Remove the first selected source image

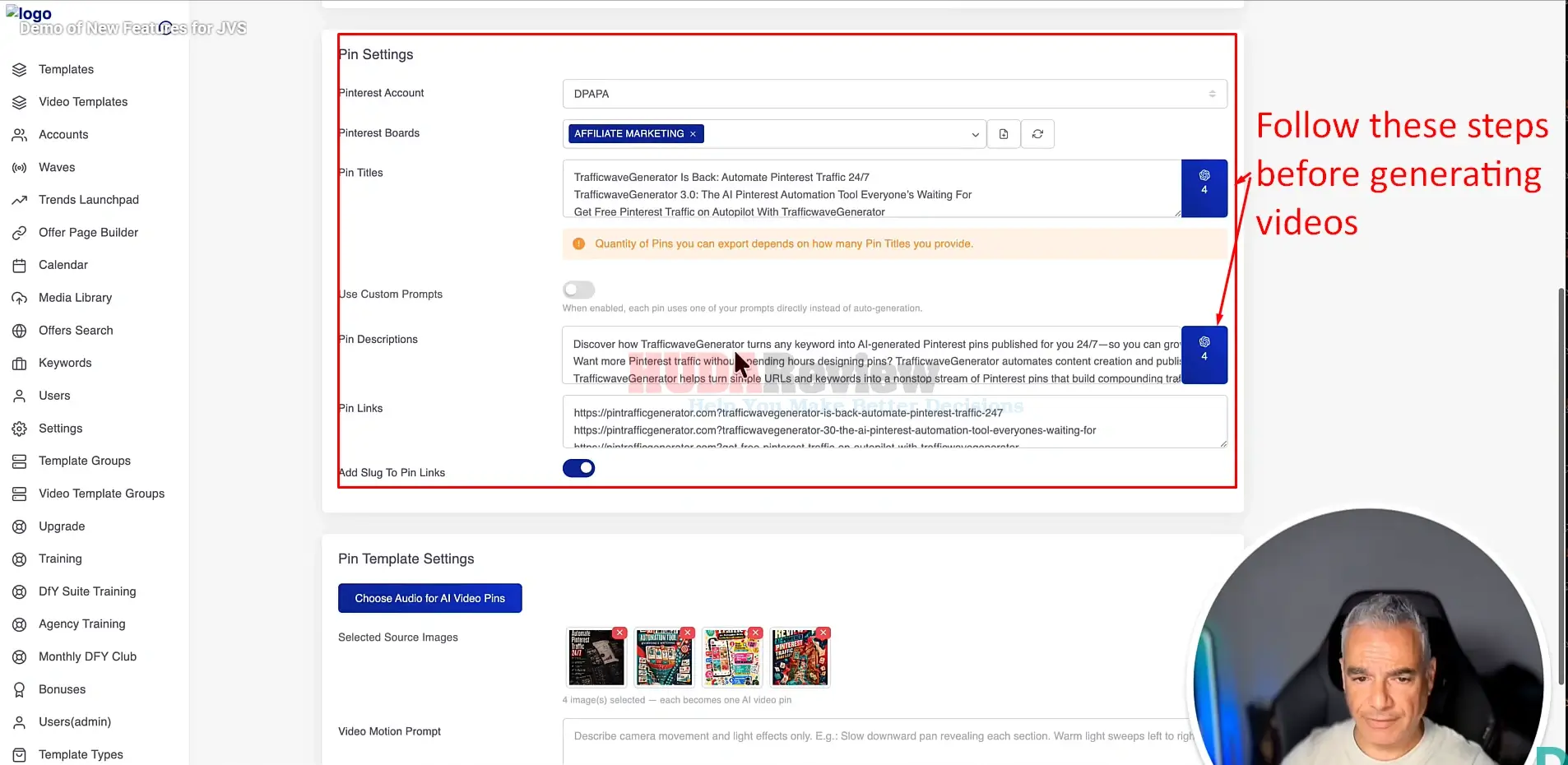619,633
